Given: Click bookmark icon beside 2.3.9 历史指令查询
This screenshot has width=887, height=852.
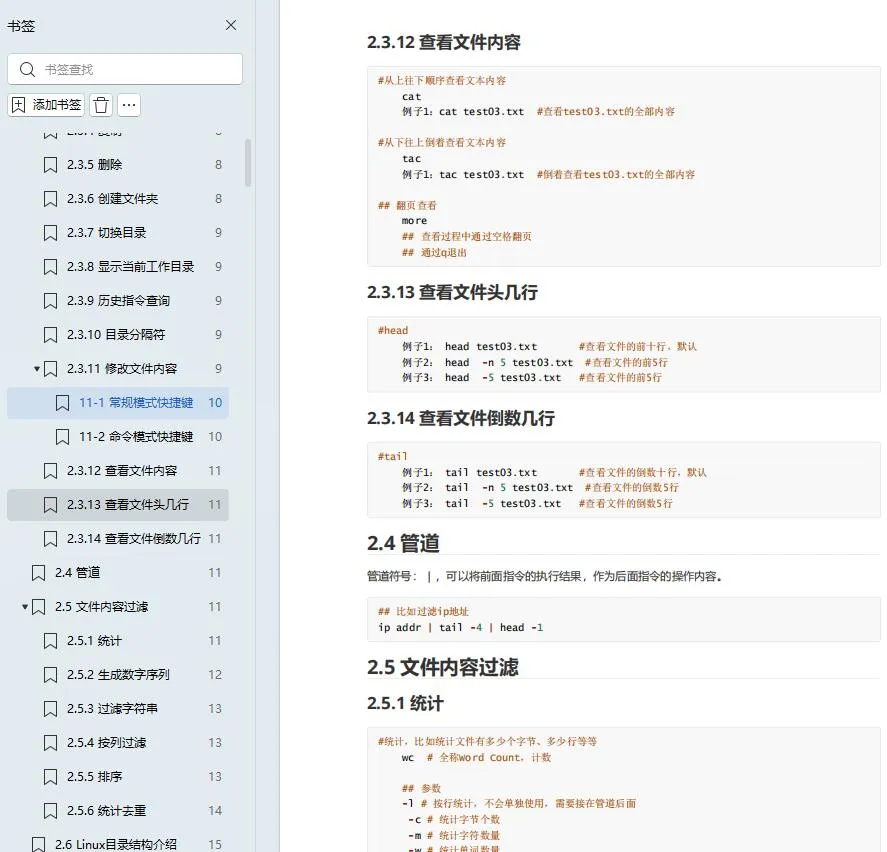Looking at the screenshot, I should pos(50,301).
